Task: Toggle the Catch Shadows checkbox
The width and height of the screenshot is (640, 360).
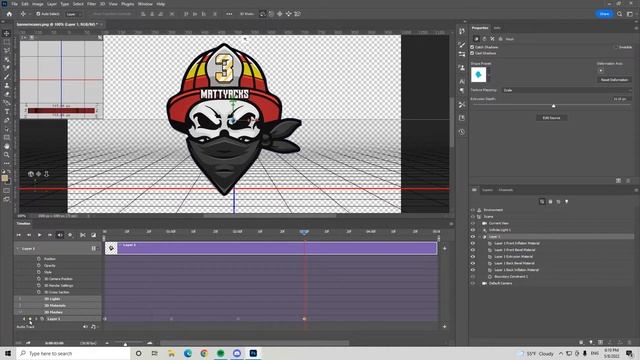Action: click(x=472, y=47)
